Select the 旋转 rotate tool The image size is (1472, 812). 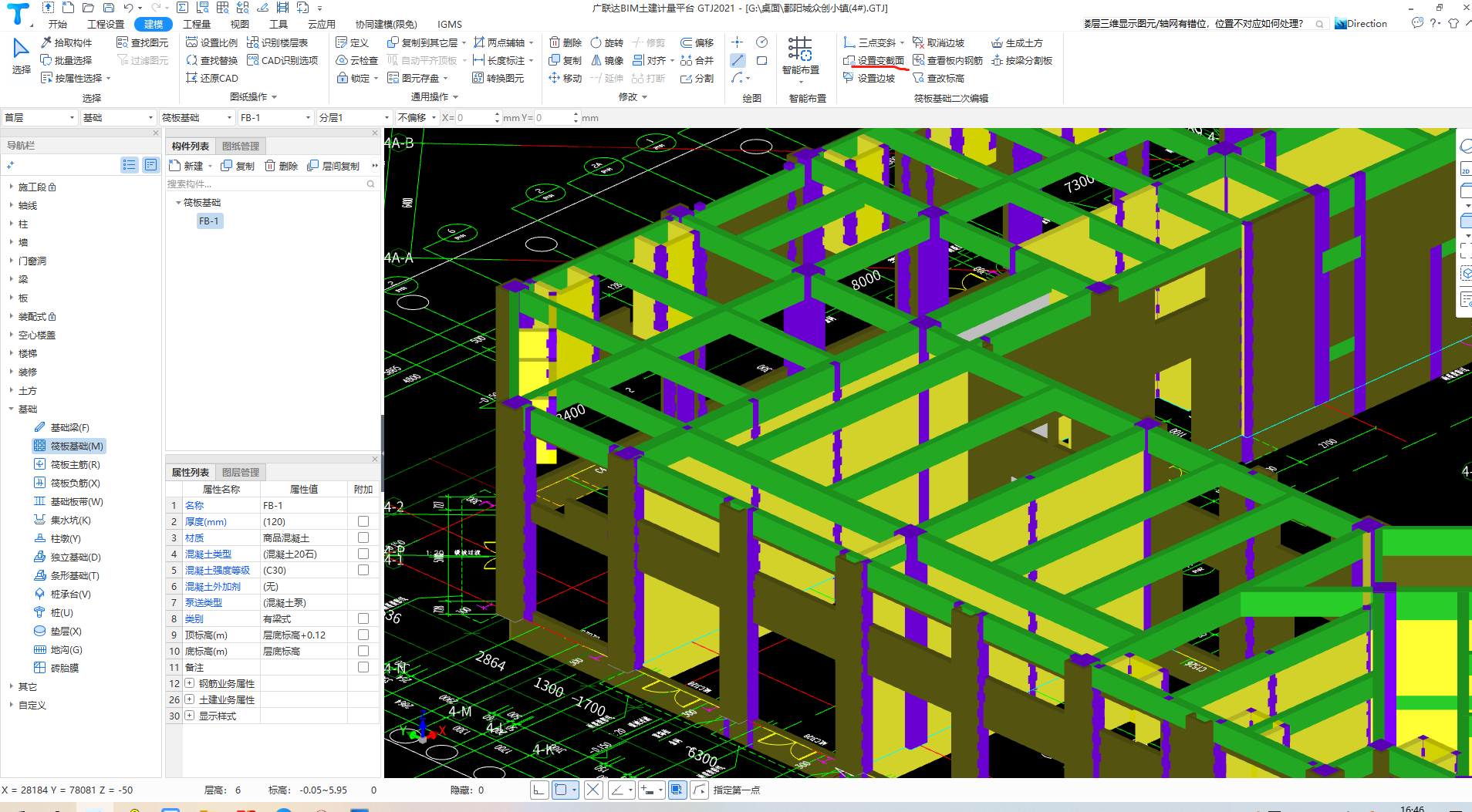pyautogui.click(x=607, y=42)
